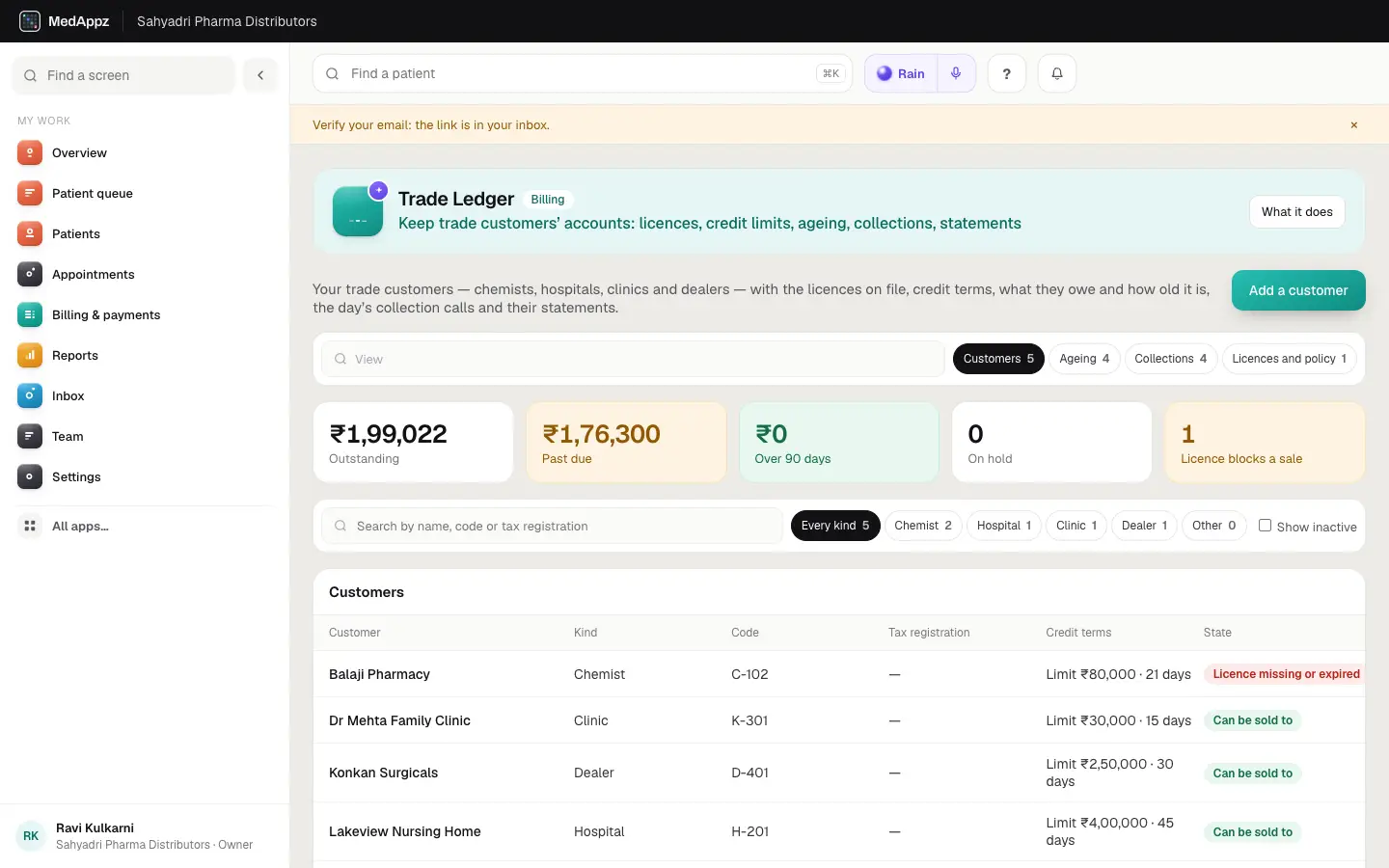Dismiss the verify email banner
This screenshot has width=1389, height=868.
pyautogui.click(x=1353, y=125)
